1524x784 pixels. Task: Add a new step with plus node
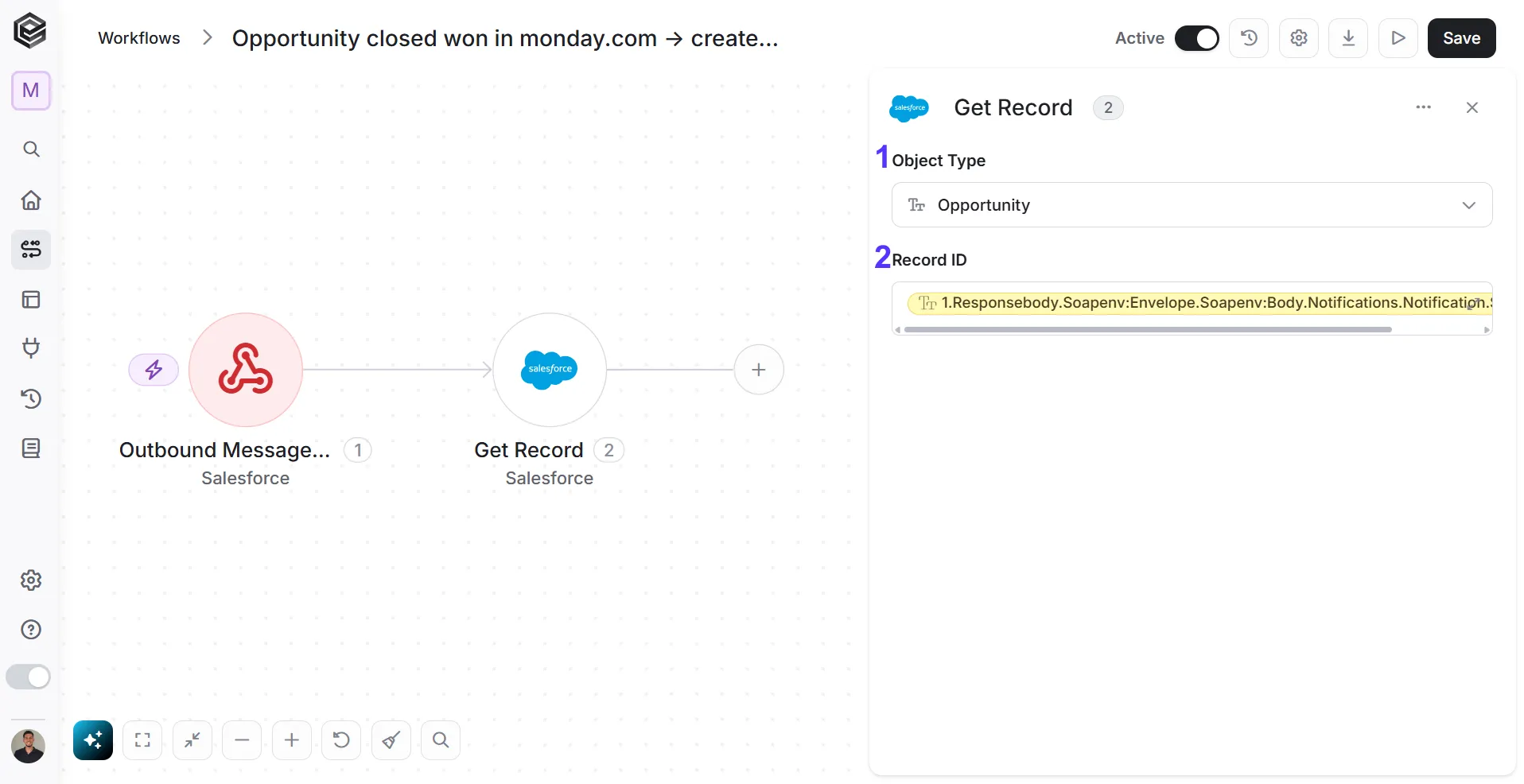tap(759, 370)
